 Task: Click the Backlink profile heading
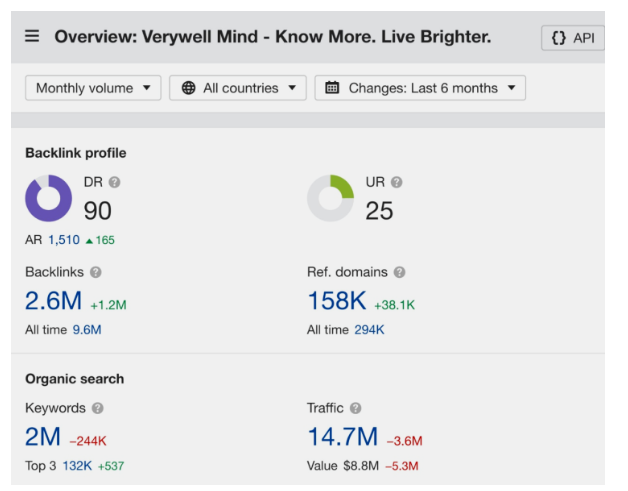(x=76, y=153)
